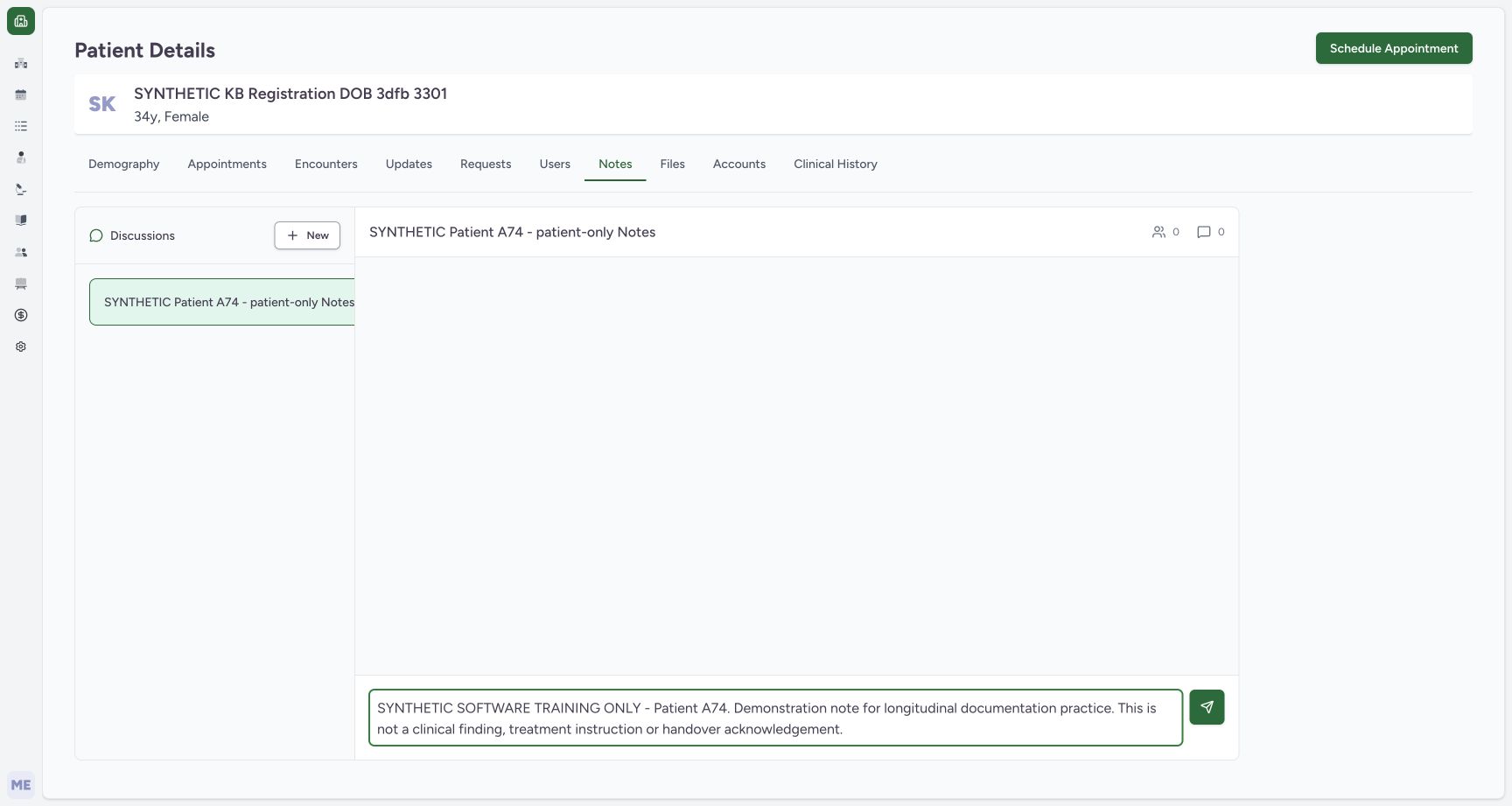
Task: Switch to the Requests tab
Action: (486, 164)
